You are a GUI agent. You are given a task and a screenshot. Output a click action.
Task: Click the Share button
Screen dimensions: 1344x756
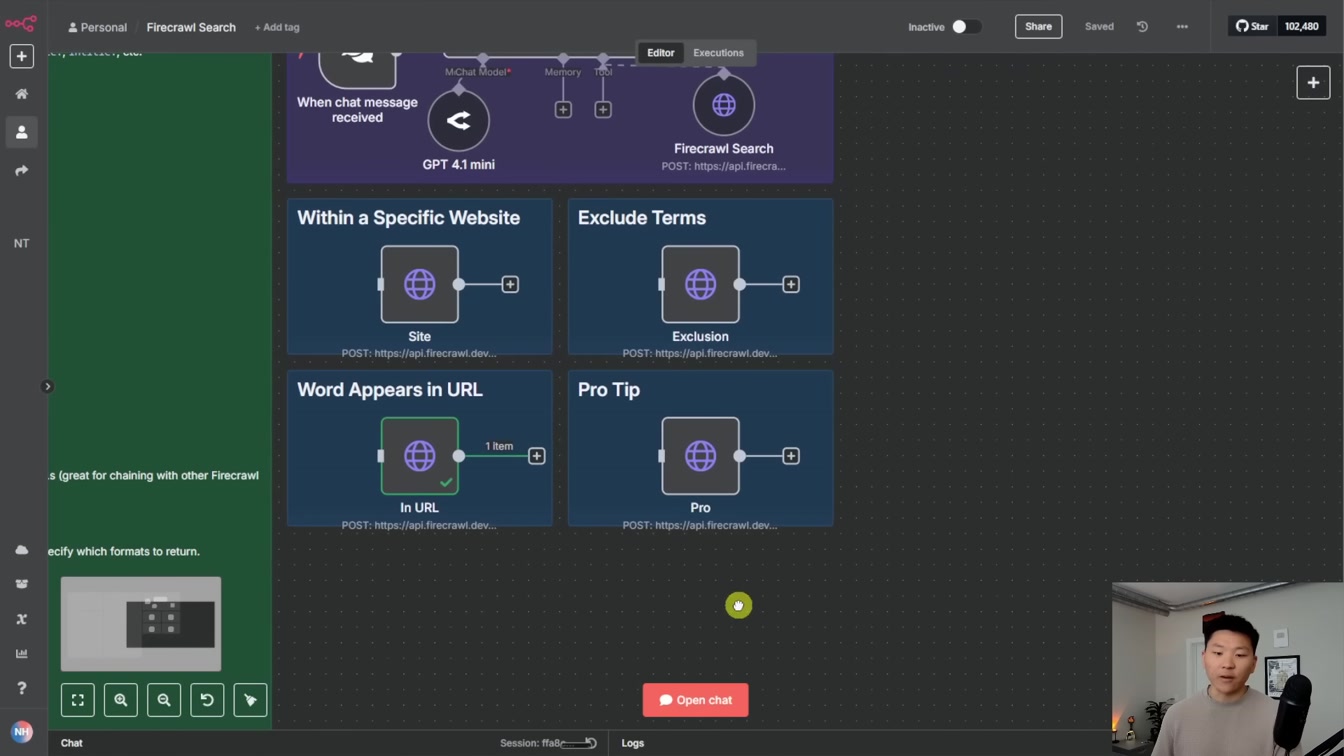click(1038, 27)
